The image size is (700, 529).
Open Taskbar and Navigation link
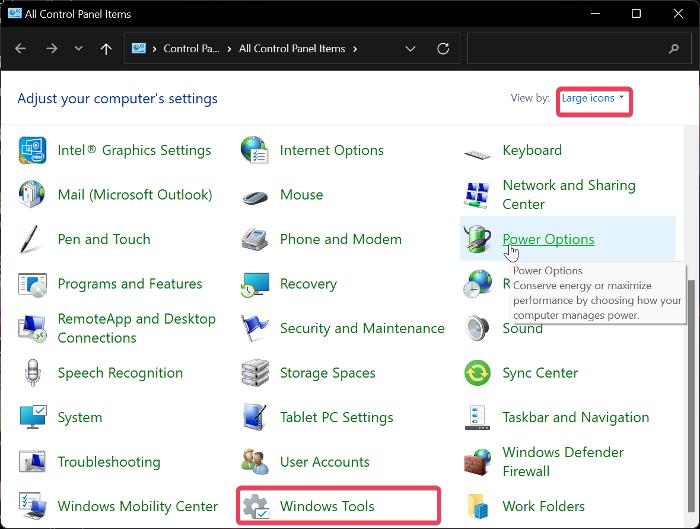[575, 417]
